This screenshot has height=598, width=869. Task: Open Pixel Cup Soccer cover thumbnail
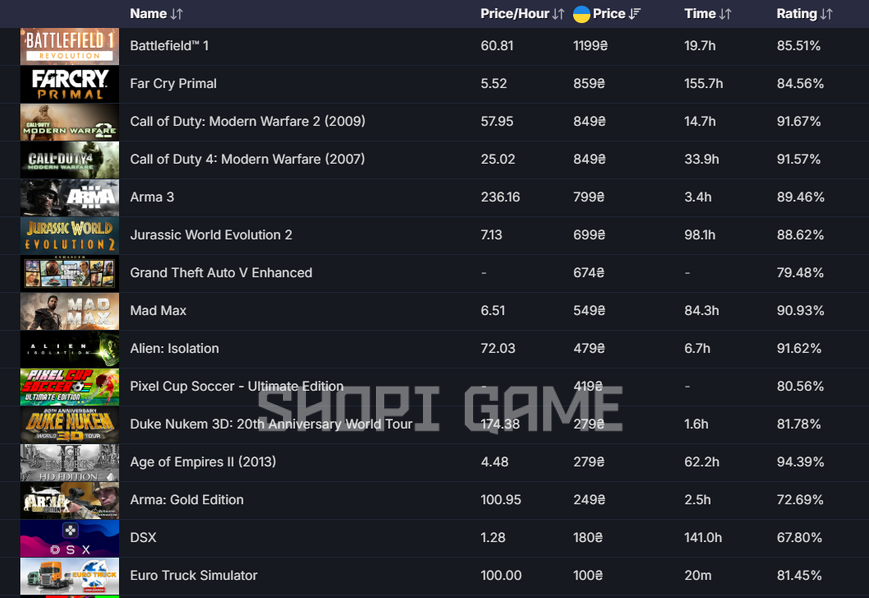tap(70, 387)
